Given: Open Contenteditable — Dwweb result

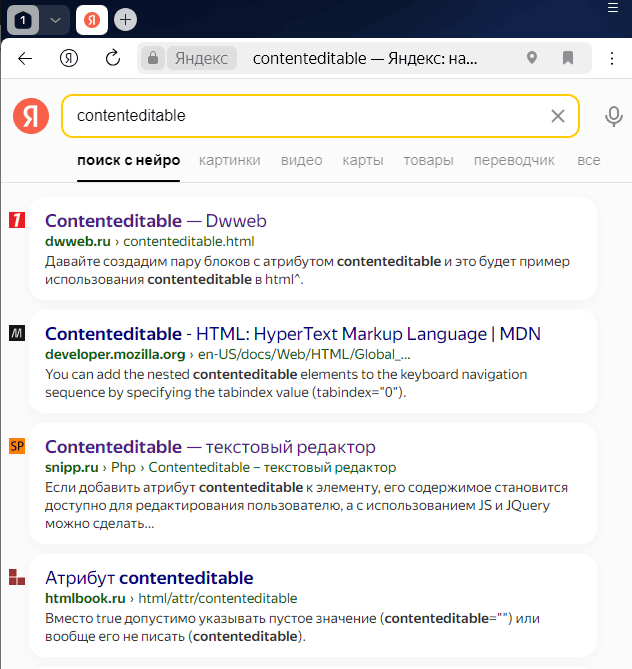Looking at the screenshot, I should click(x=156, y=221).
